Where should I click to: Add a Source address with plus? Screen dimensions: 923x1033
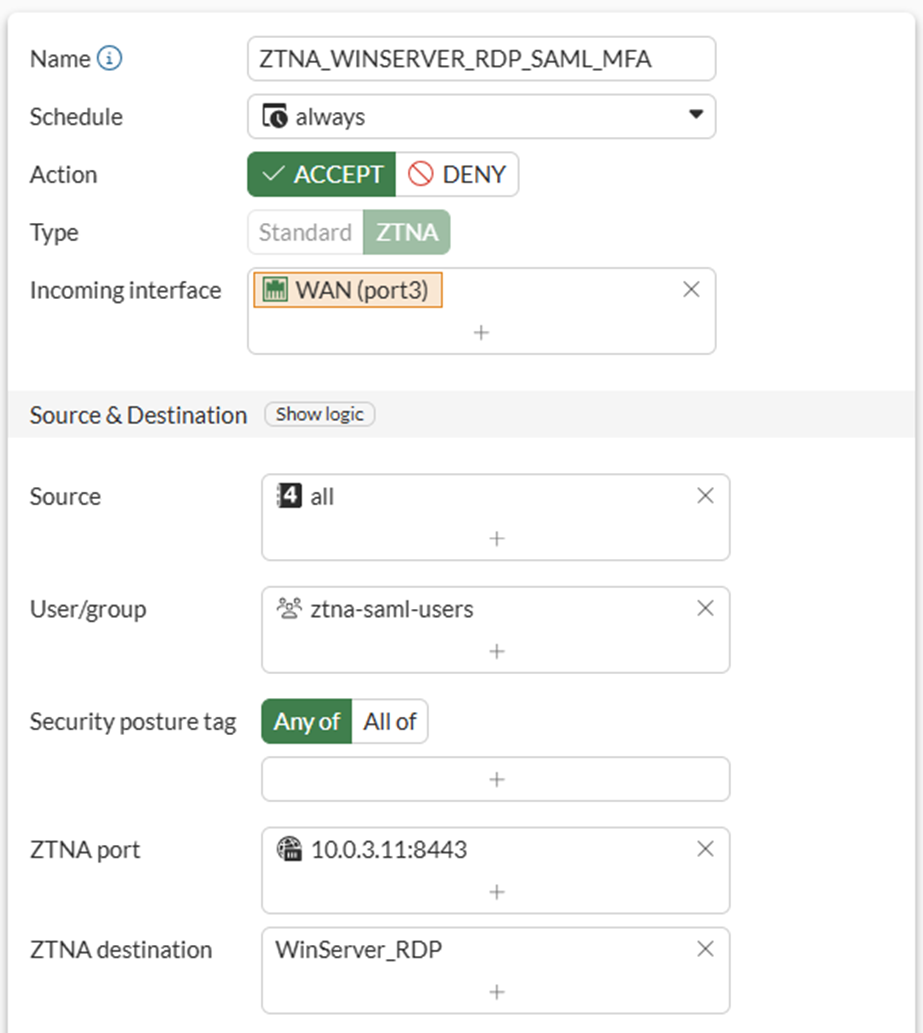click(x=496, y=539)
